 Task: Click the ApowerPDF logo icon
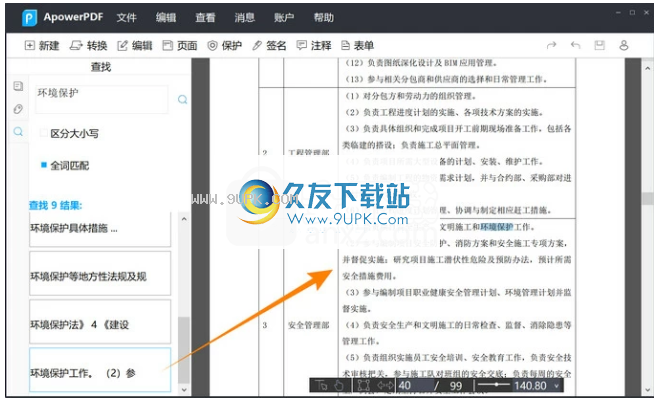pyautogui.click(x=29, y=18)
